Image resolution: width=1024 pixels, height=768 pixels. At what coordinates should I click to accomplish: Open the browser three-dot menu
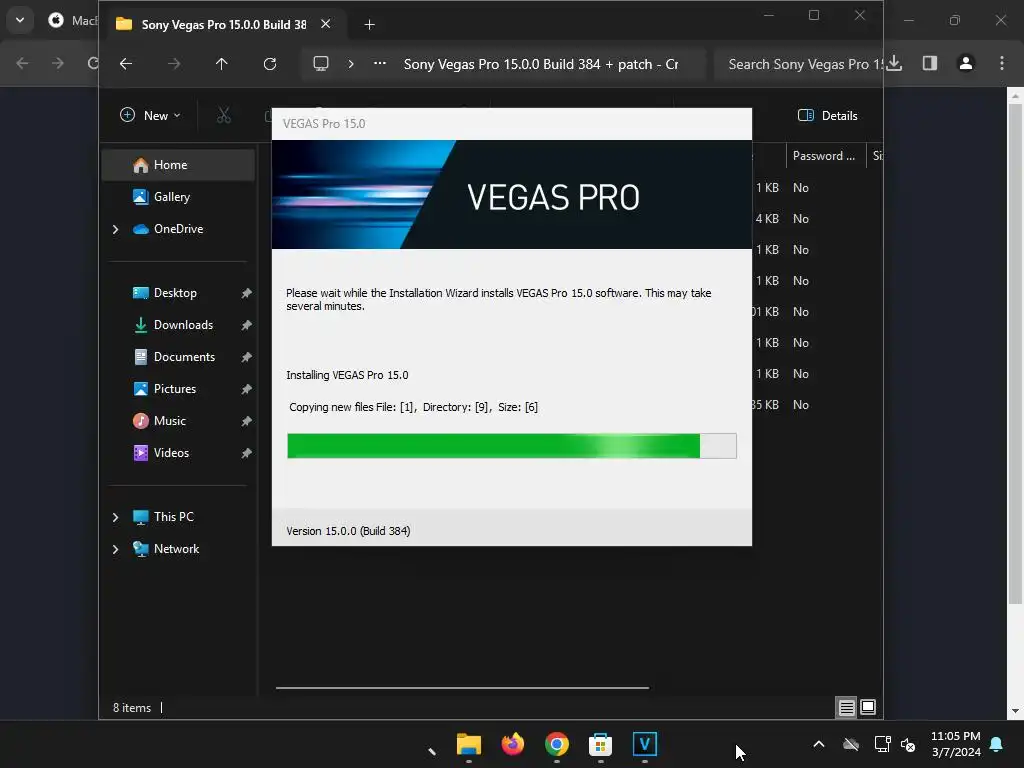(x=1002, y=63)
